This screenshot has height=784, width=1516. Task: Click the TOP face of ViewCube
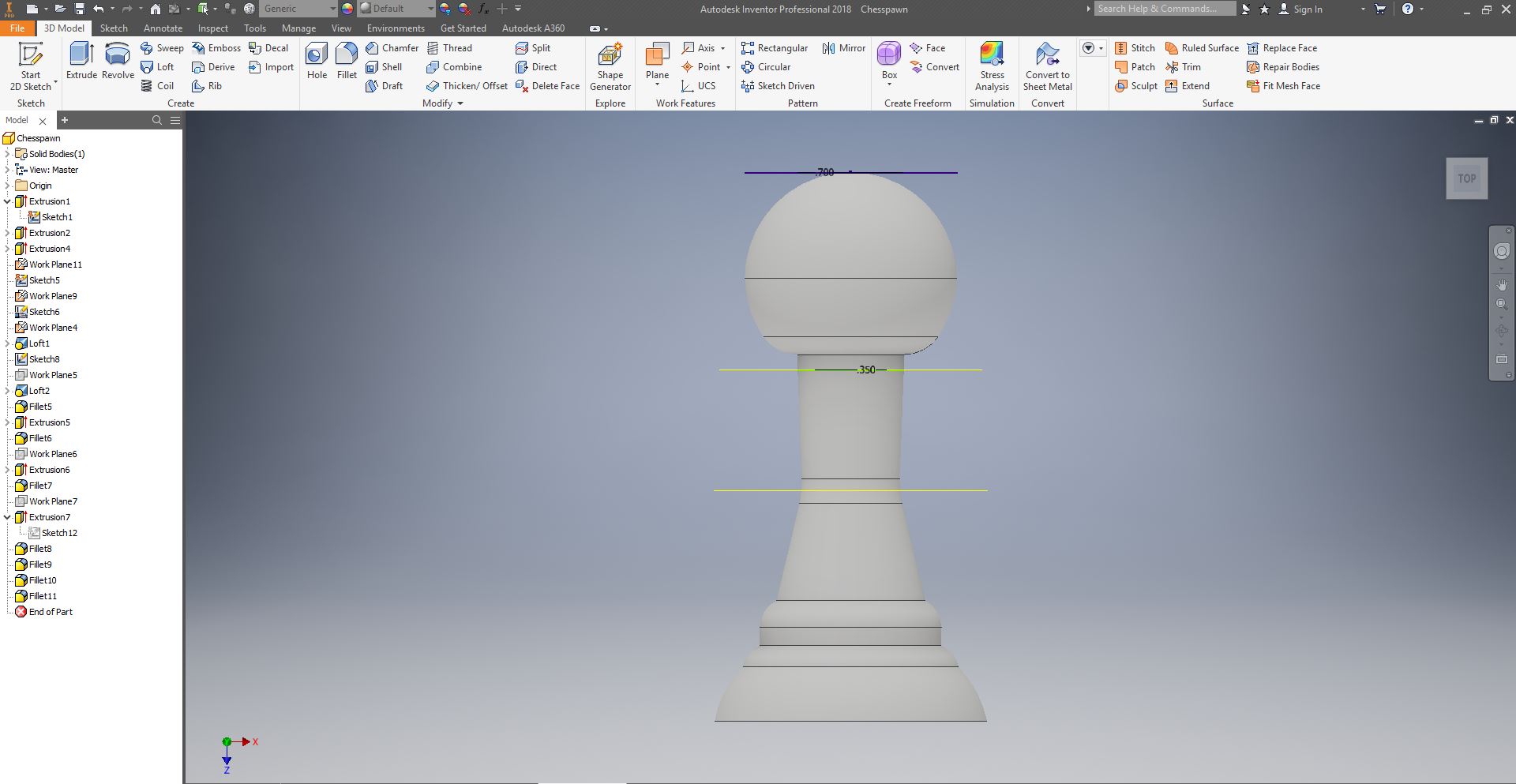click(1466, 178)
